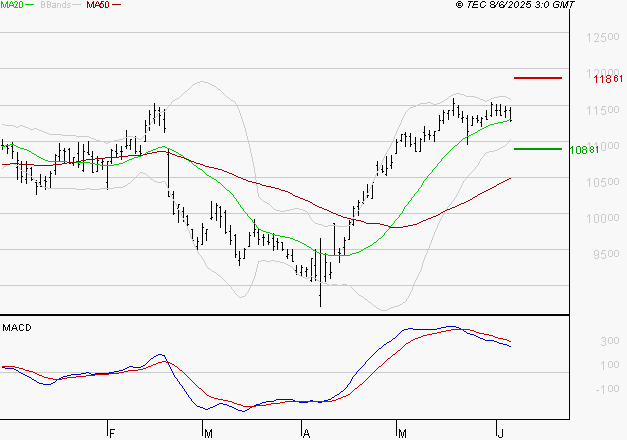The width and height of the screenshot is (627, 440).
Task: Select the green 10881 support line
Action: click(x=537, y=148)
